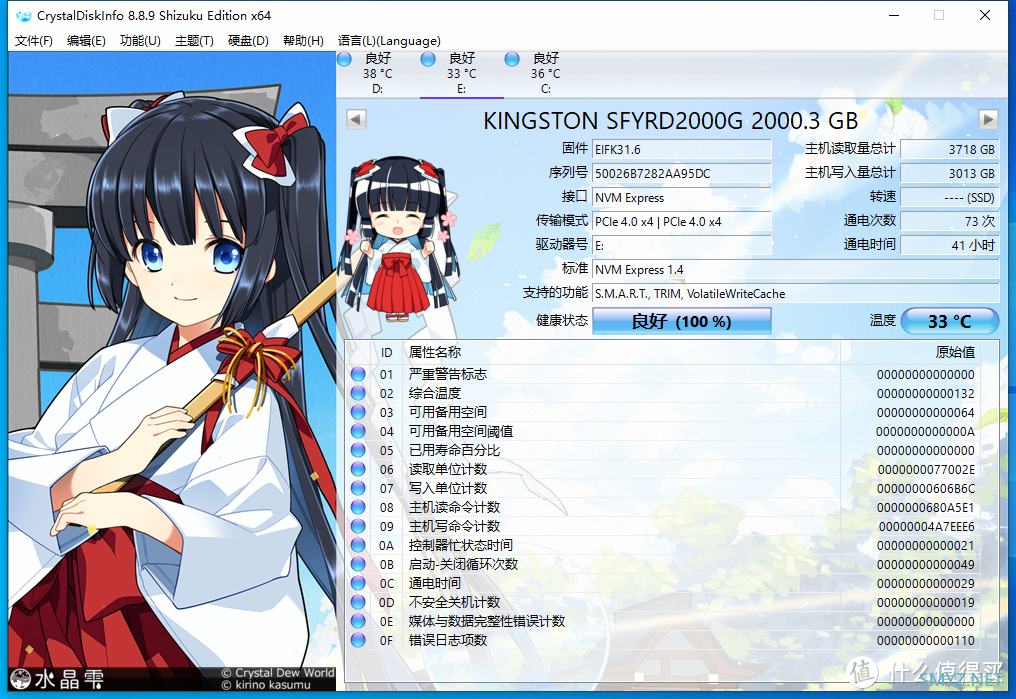Click status orb for attribute 05 已用寿命百分比
The width and height of the screenshot is (1016, 699).
coord(358,450)
